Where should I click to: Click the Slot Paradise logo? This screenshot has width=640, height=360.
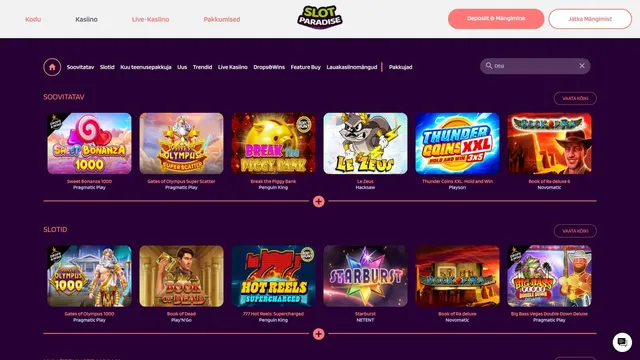(x=320, y=18)
